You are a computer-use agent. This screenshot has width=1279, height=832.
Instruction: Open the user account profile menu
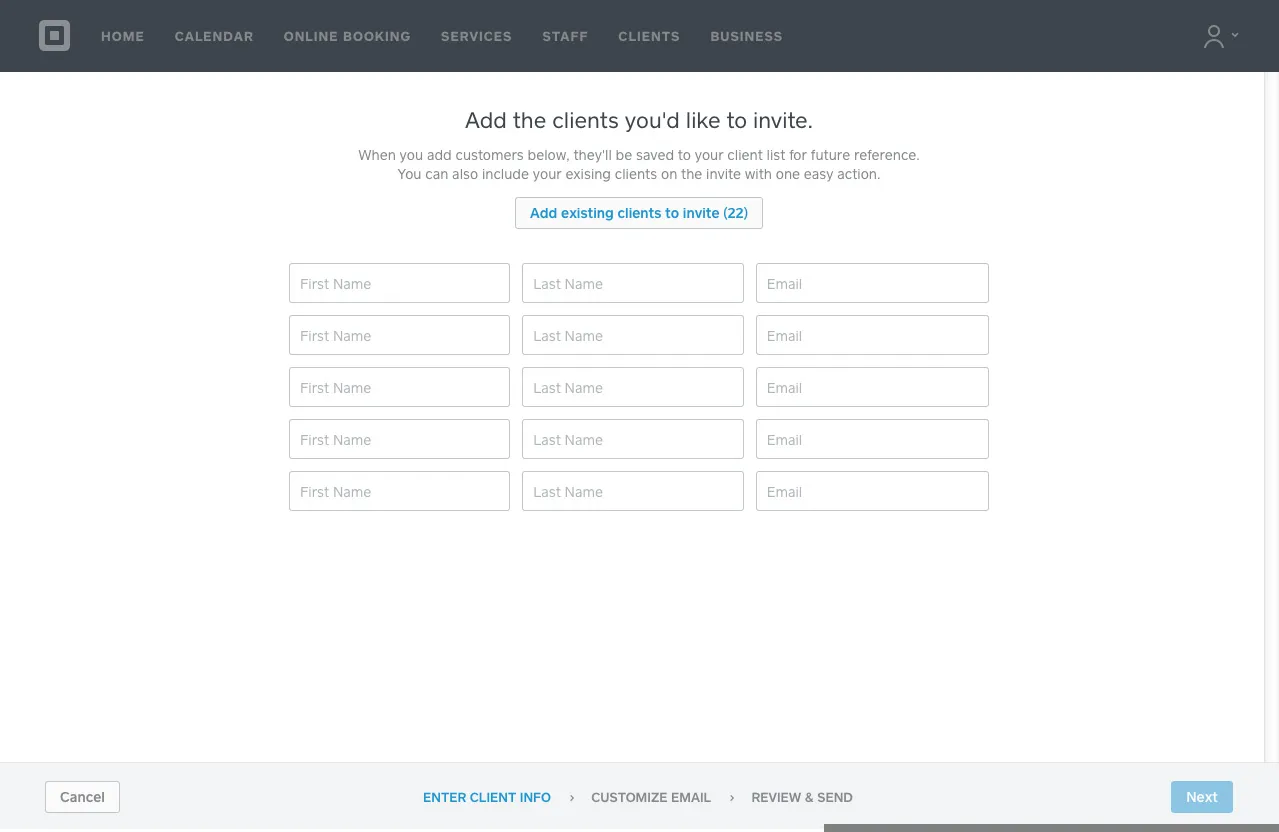pos(1219,36)
